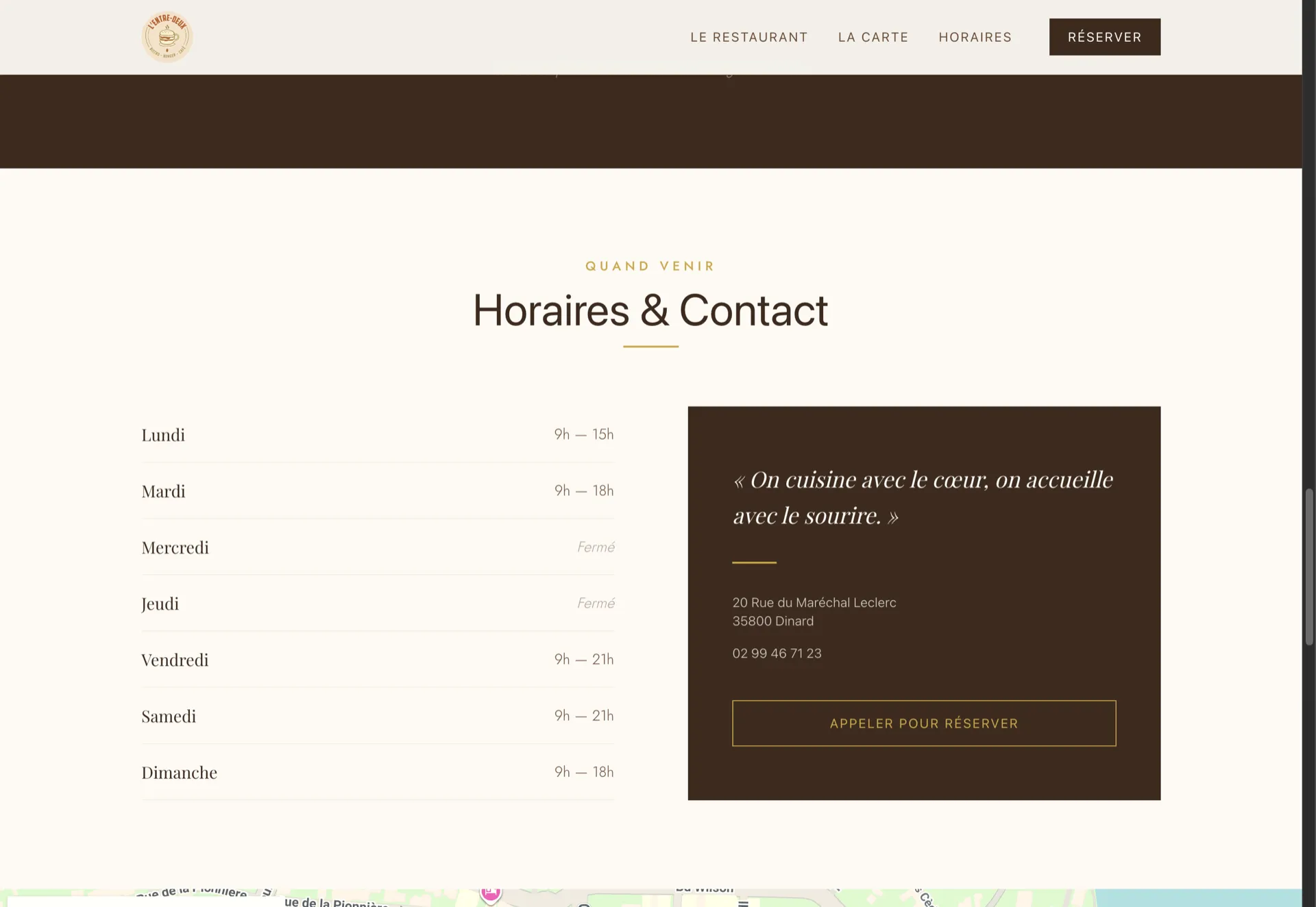Screen dimensions: 1316x907
Task: Click the Dimanche schedule row
Action: (x=377, y=773)
